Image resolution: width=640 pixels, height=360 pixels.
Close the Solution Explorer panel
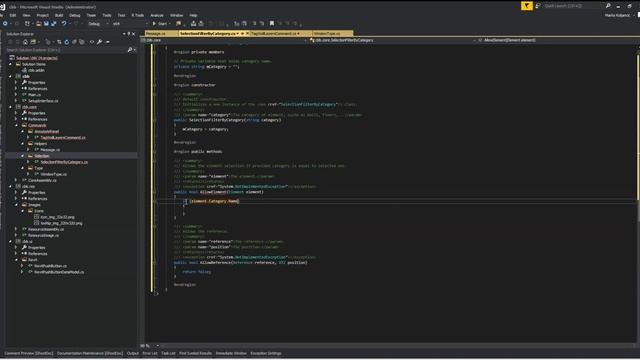click(x=133, y=34)
